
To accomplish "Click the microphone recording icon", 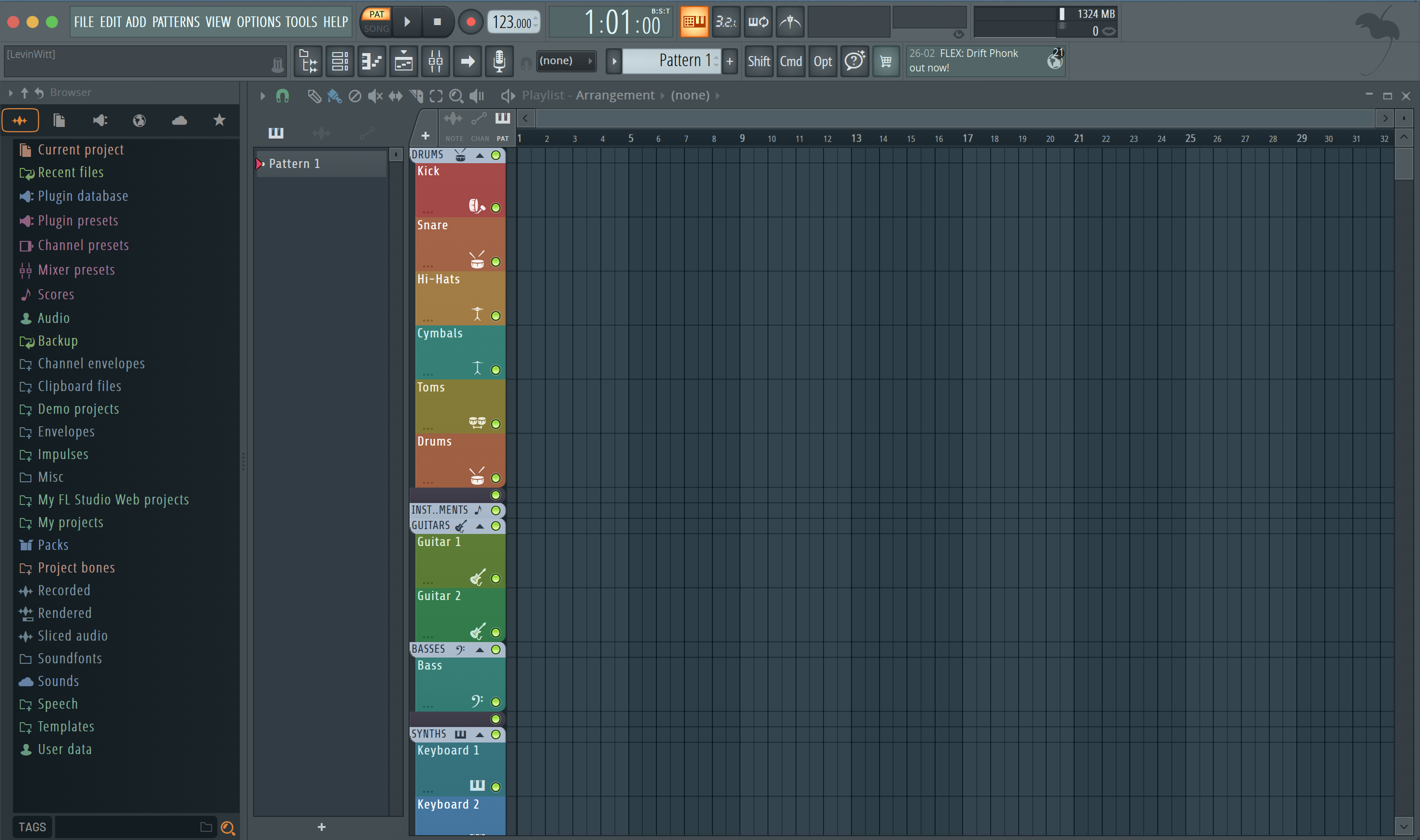I will [x=498, y=61].
